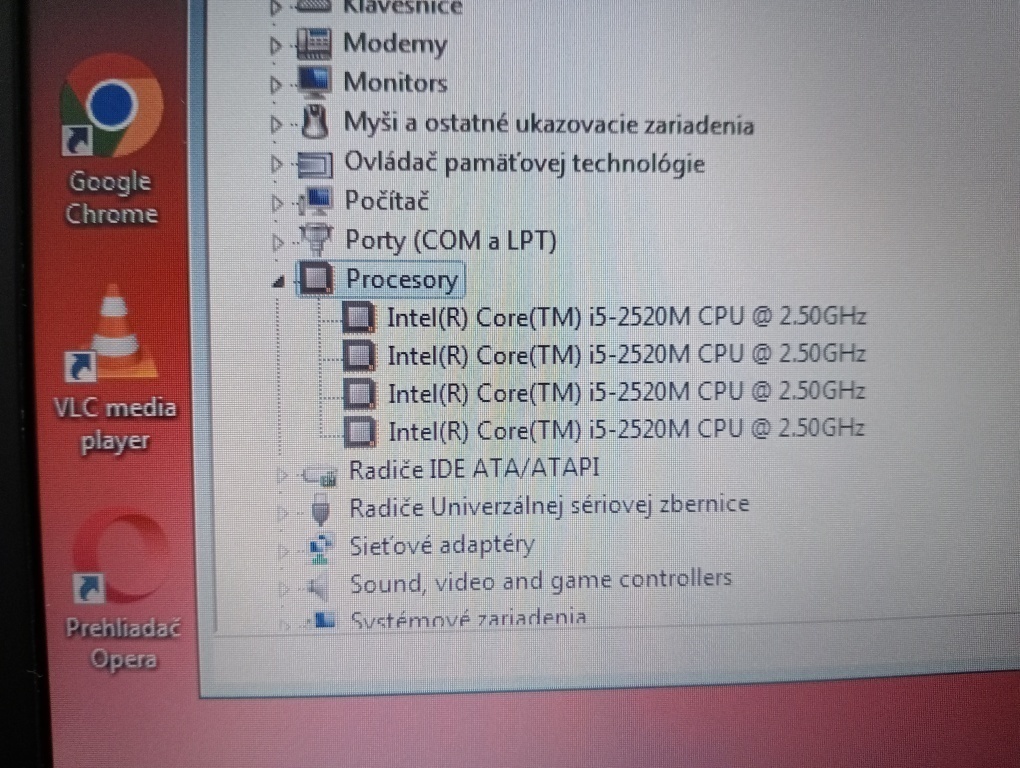Viewport: 1020px width, 768px height.
Task: Select the second Intel Core i5-2520M entry
Action: [625, 354]
